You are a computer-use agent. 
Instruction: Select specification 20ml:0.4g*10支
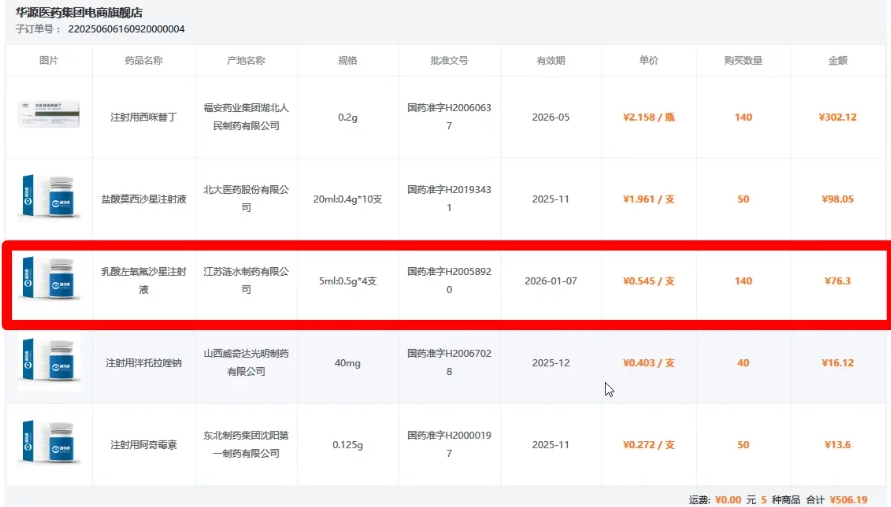(348, 199)
